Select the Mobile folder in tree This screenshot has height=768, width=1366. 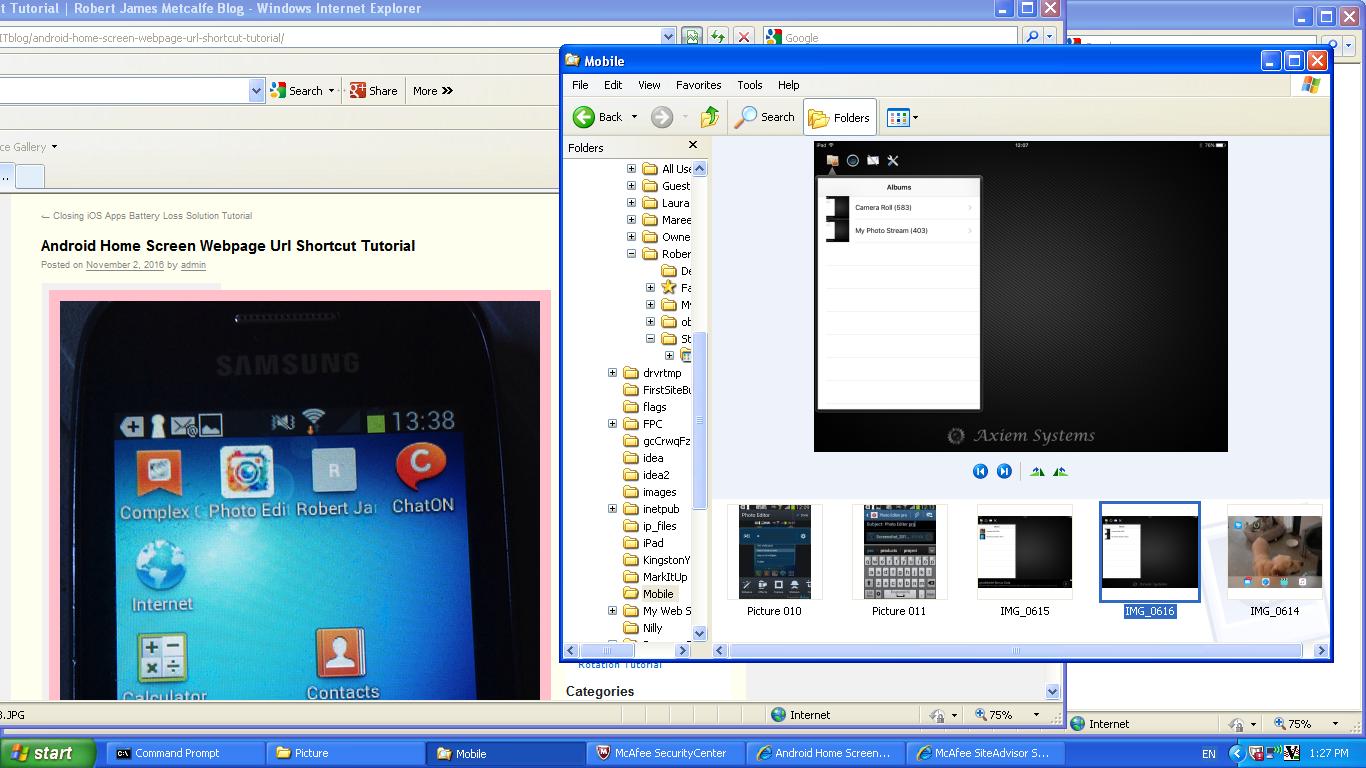pos(657,594)
